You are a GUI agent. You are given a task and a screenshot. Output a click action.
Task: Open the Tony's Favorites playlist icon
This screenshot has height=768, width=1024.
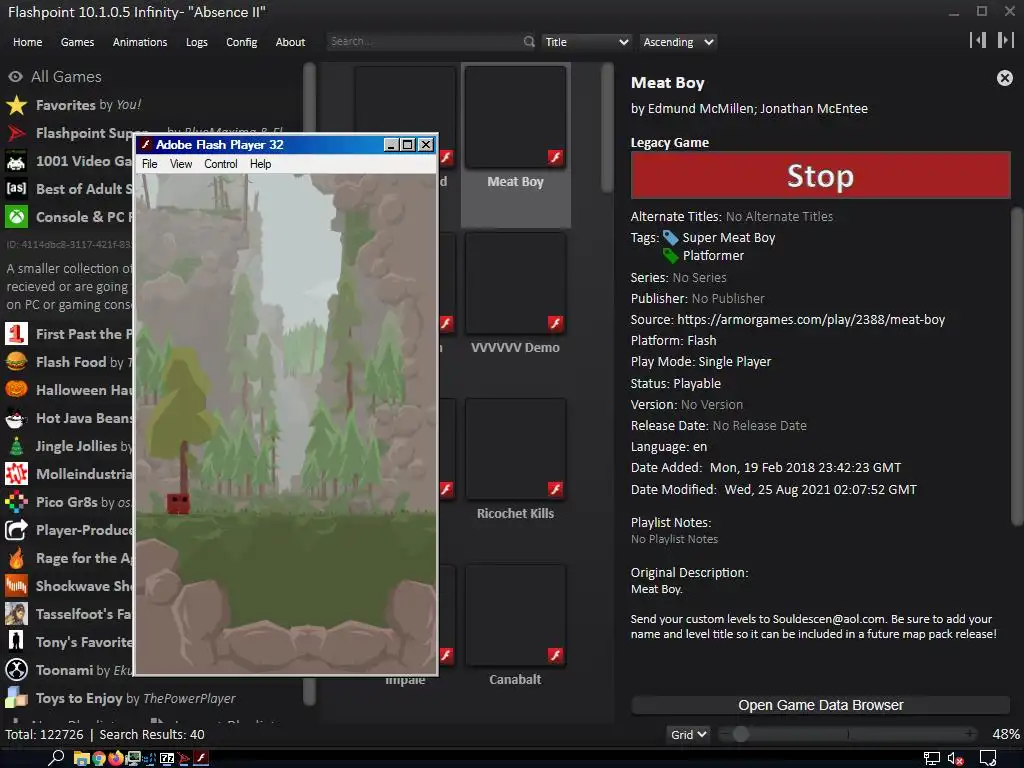pos(16,642)
